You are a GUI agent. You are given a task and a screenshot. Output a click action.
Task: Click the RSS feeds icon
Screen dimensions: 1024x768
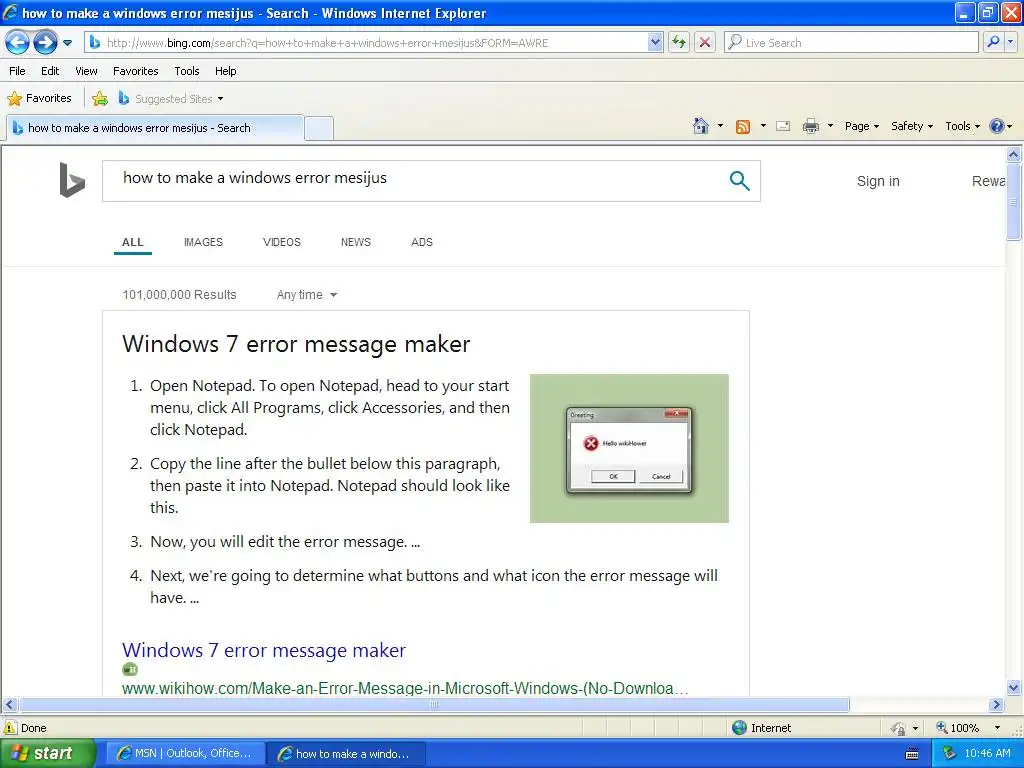click(x=743, y=127)
